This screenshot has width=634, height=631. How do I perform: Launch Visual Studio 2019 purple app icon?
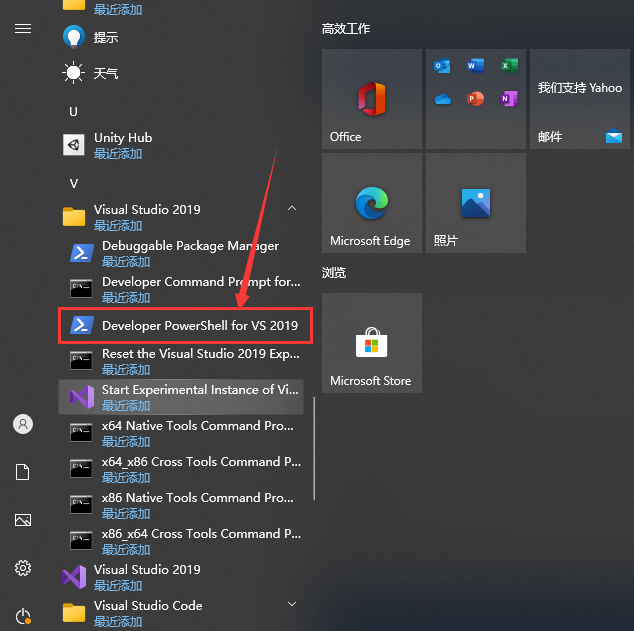pos(74,577)
